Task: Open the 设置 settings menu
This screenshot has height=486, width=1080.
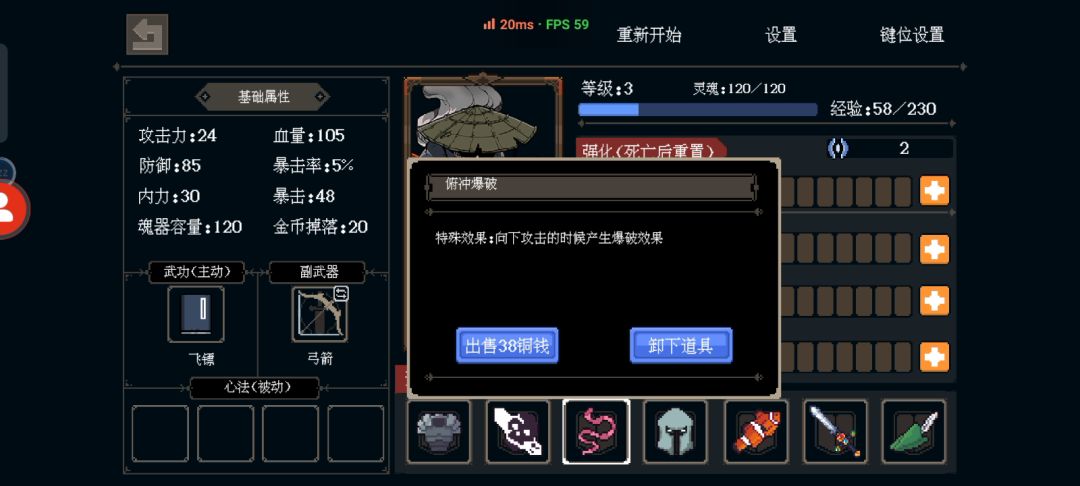Action: tap(781, 35)
